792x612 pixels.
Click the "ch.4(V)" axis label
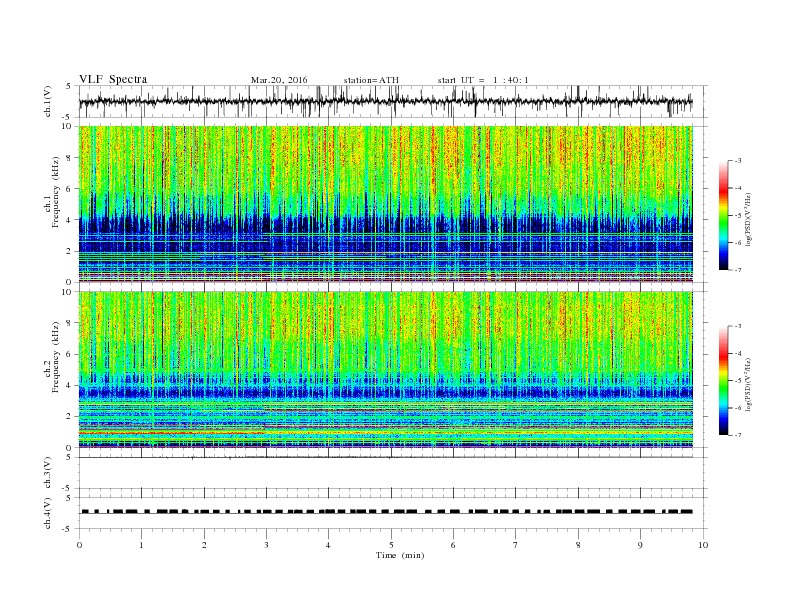(48, 513)
